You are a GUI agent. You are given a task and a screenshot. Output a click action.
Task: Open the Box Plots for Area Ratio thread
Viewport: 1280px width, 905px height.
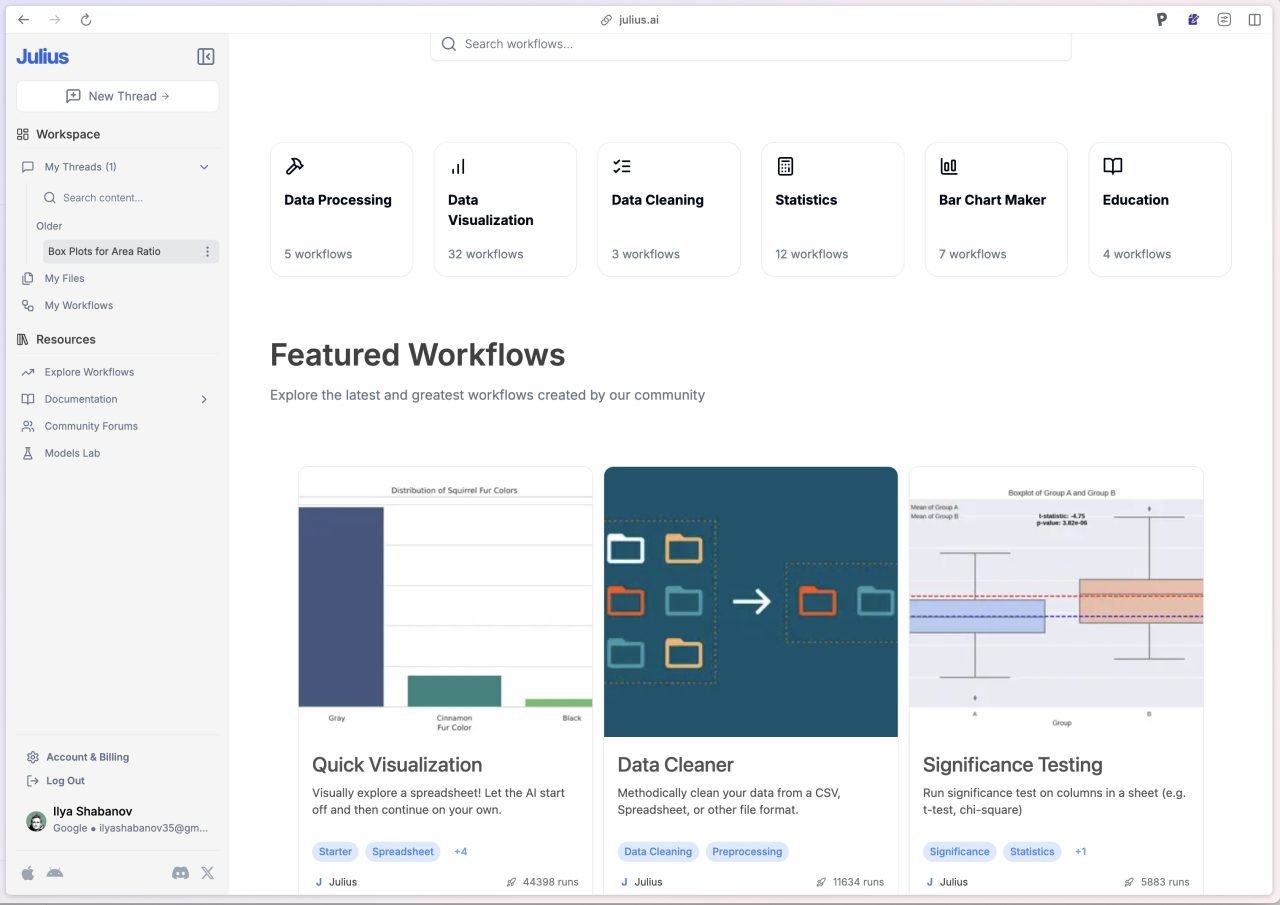[x=104, y=252]
